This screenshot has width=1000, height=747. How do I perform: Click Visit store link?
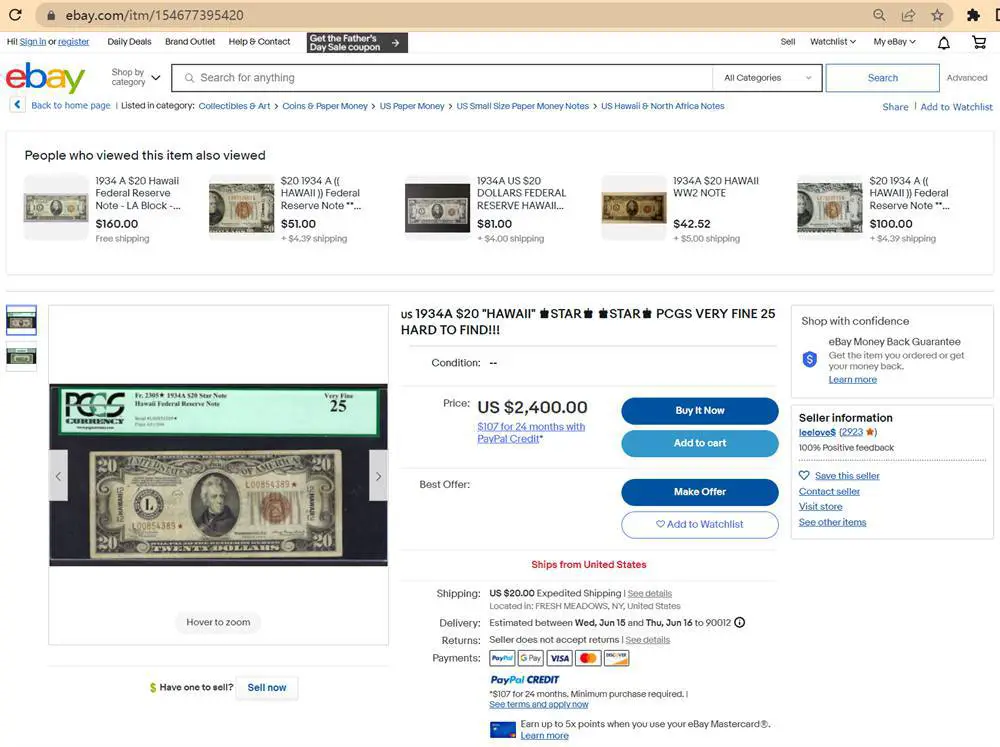pyautogui.click(x=820, y=507)
